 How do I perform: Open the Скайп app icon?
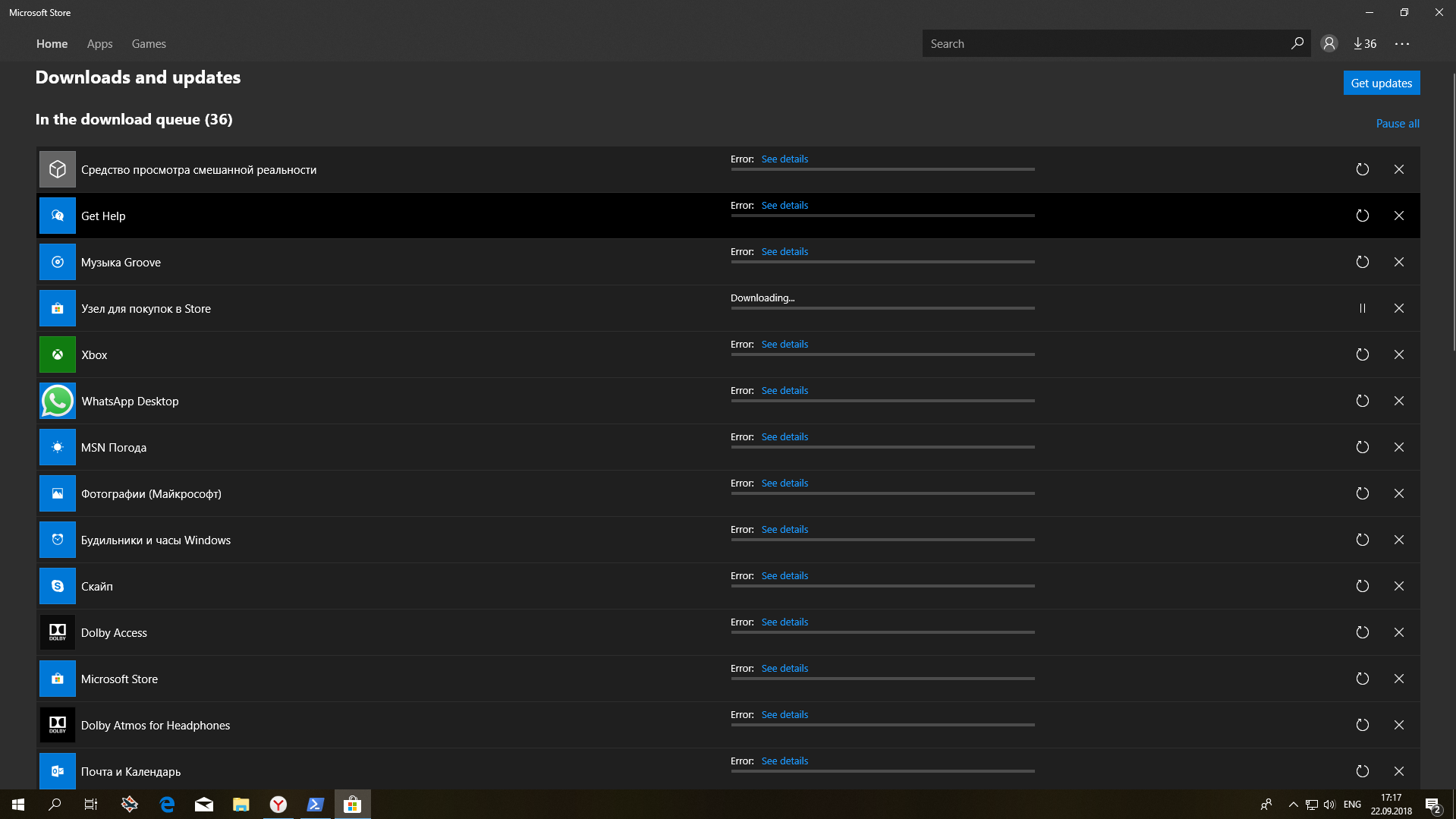tap(58, 586)
